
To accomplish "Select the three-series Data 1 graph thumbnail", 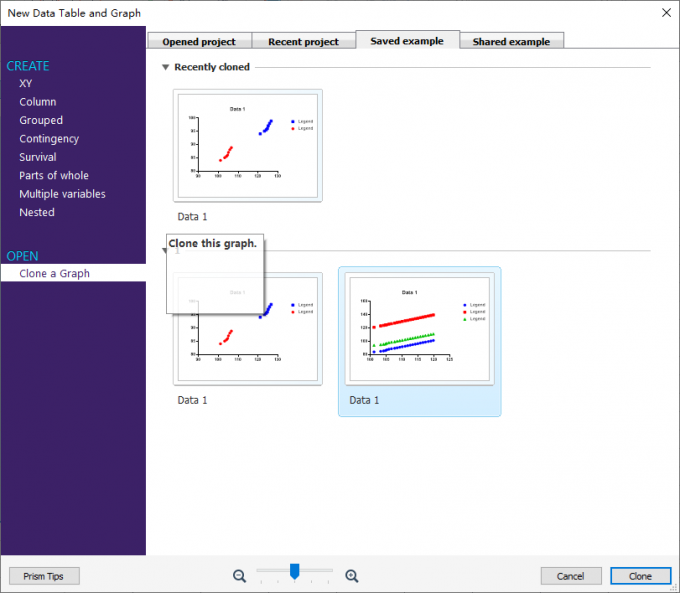I will 419,329.
